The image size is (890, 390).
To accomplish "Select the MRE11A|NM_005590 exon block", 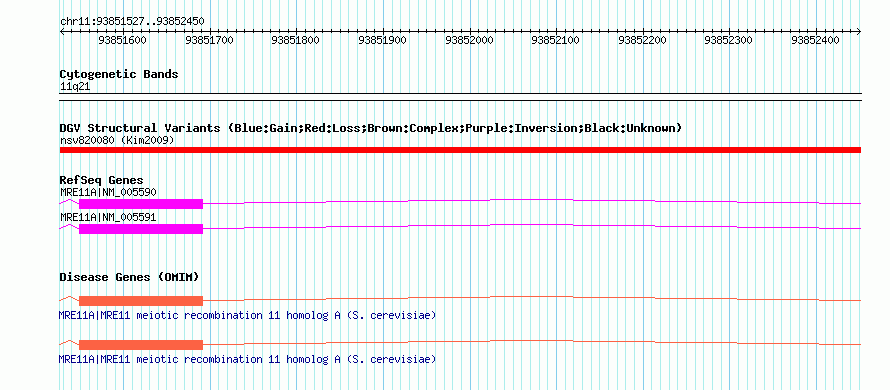I will click(x=141, y=204).
